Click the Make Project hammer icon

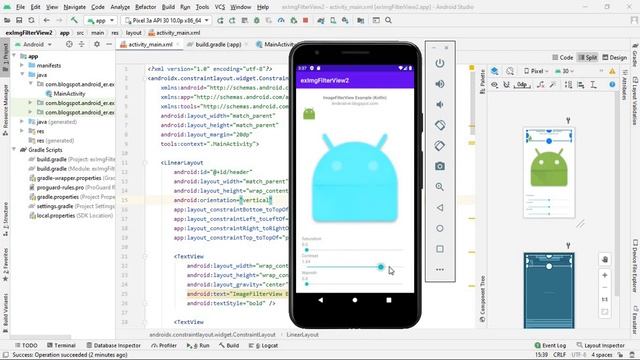pos(74,20)
